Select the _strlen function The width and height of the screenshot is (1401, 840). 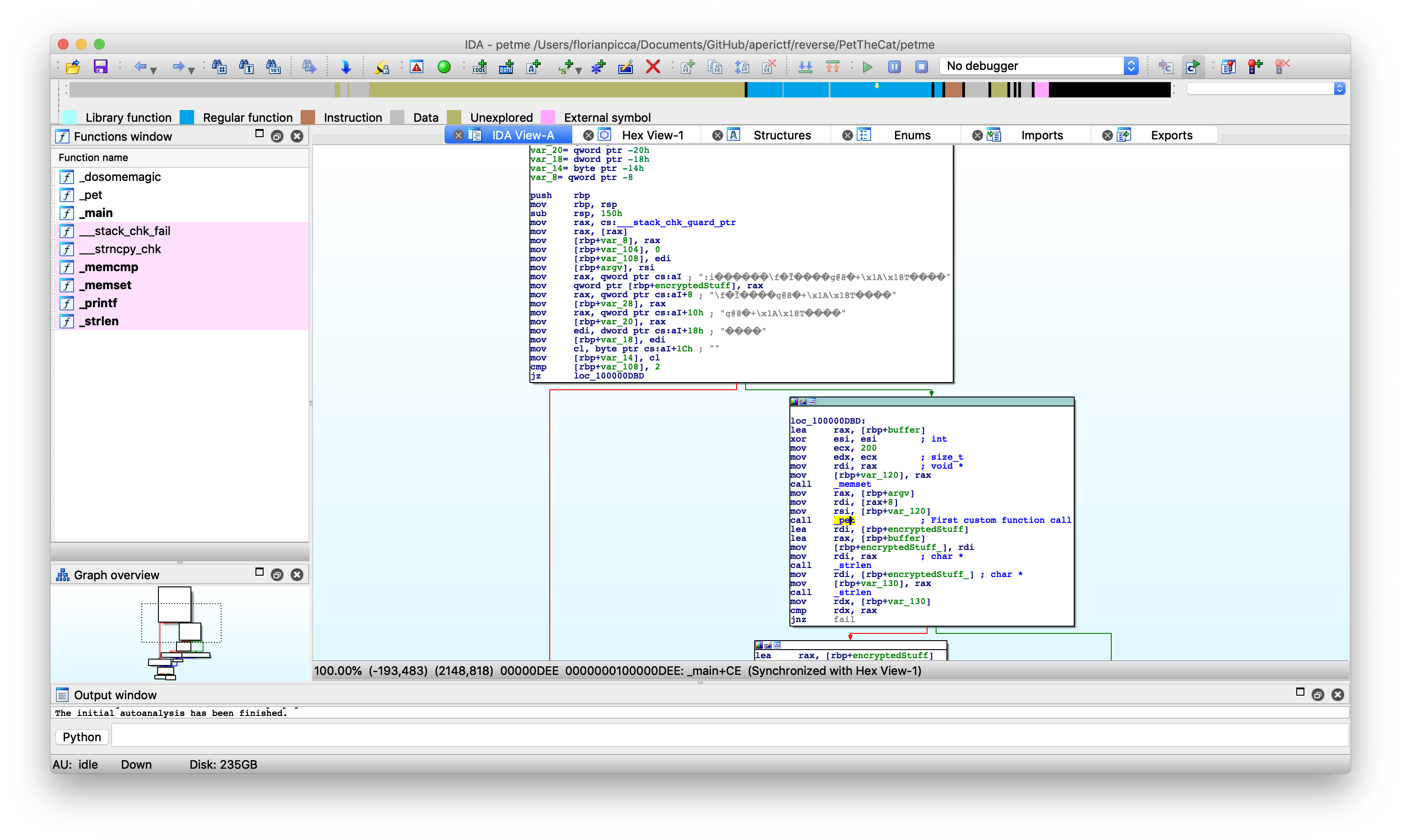pos(181,321)
